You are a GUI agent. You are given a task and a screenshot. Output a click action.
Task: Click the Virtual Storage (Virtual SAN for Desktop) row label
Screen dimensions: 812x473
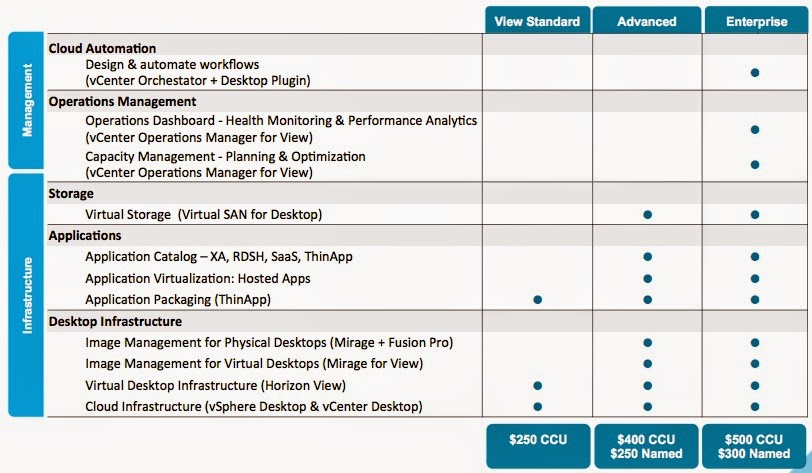click(x=203, y=215)
